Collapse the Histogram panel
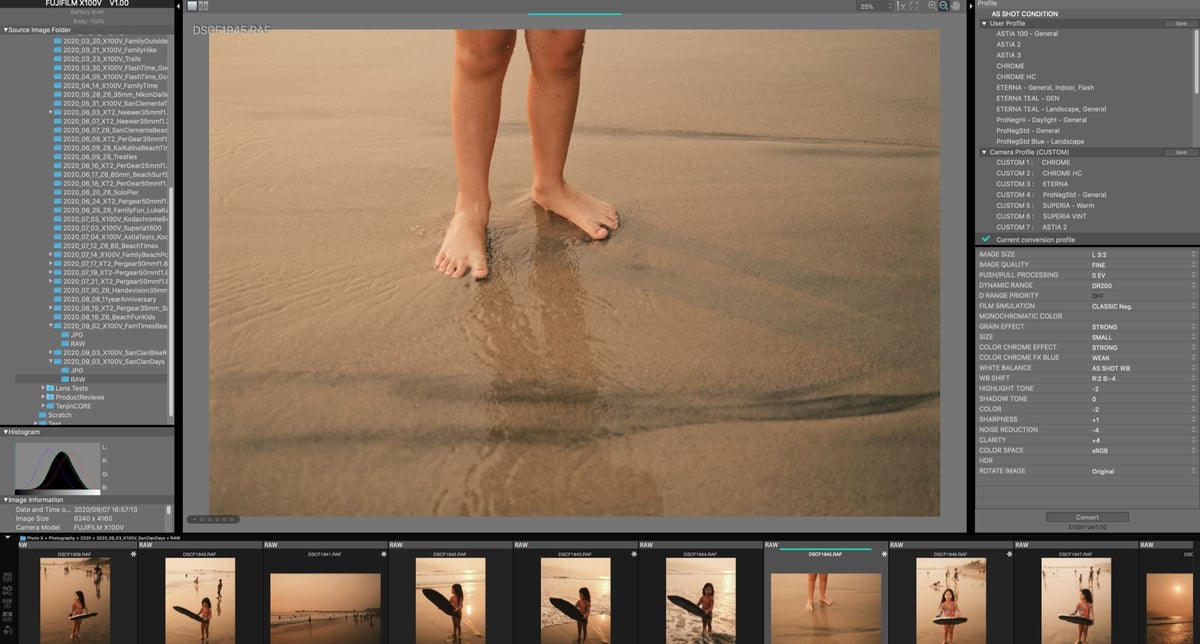 (x=5, y=432)
